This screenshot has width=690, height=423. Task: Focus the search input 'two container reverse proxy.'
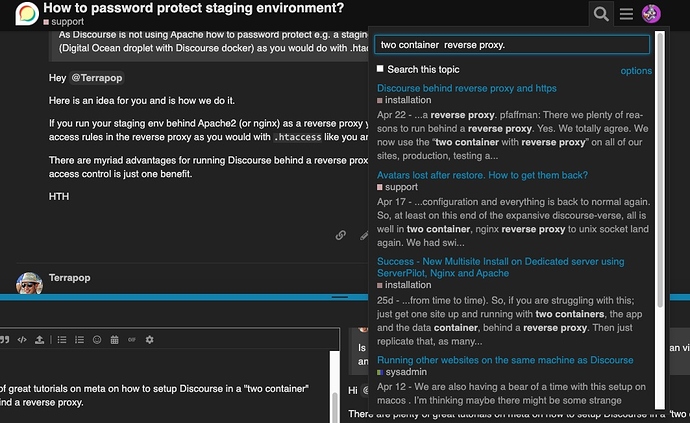click(x=512, y=45)
